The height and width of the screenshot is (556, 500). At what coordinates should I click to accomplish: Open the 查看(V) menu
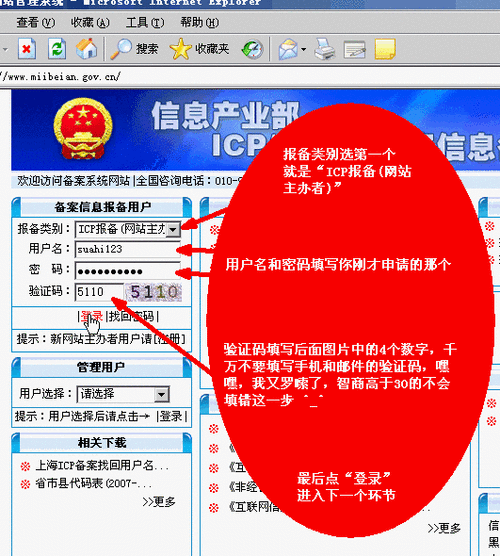tap(36, 23)
